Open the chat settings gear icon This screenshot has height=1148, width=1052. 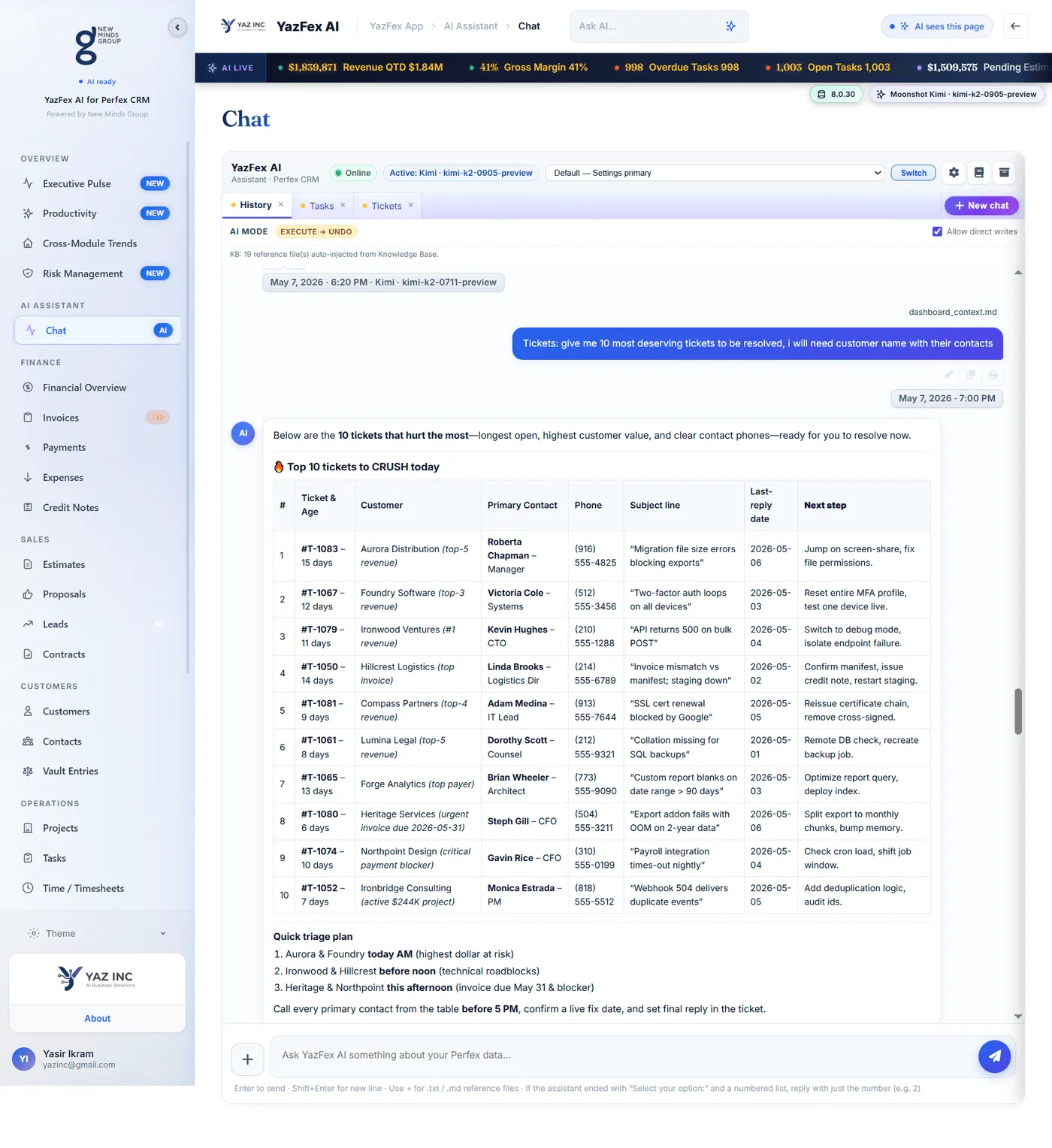point(954,173)
